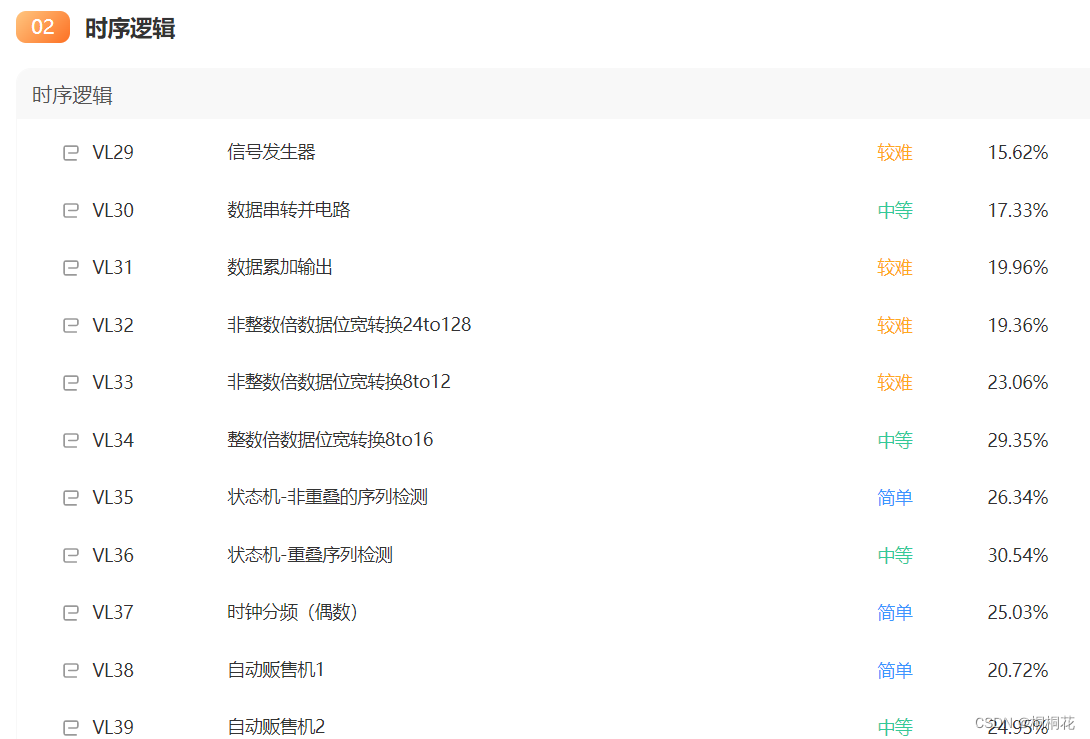Click the icon beside VL33
Screen dimensions: 1090x739
tap(71, 382)
